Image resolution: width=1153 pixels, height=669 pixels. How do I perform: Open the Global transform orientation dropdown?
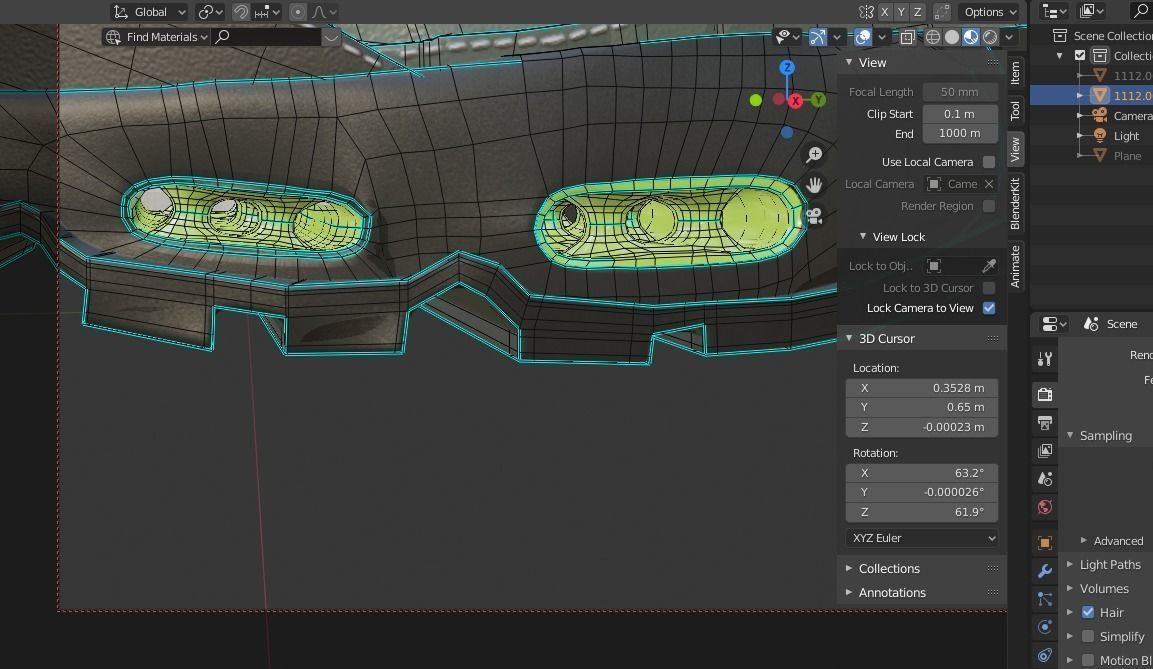(149, 12)
